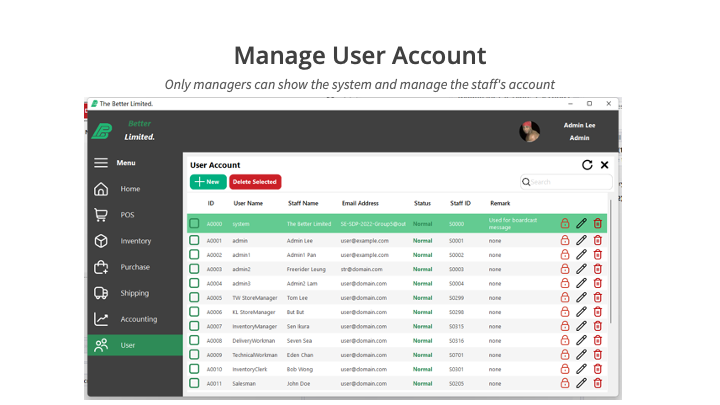Delete the KL StoreManager account A0006

tap(597, 311)
